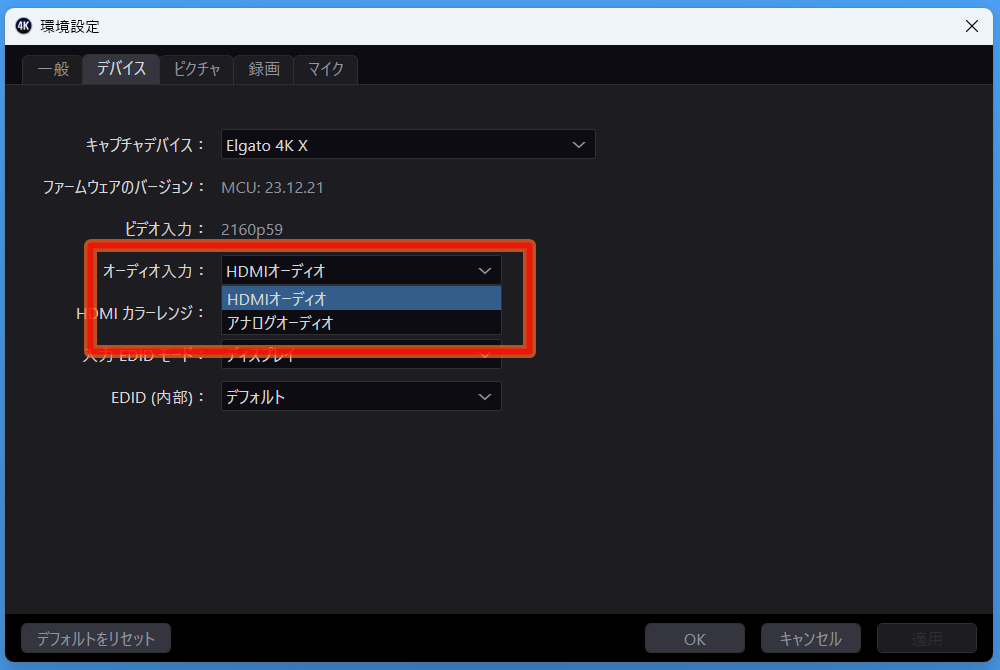
Task: Click the EDID (内部) dropdown chevron
Action: click(485, 397)
